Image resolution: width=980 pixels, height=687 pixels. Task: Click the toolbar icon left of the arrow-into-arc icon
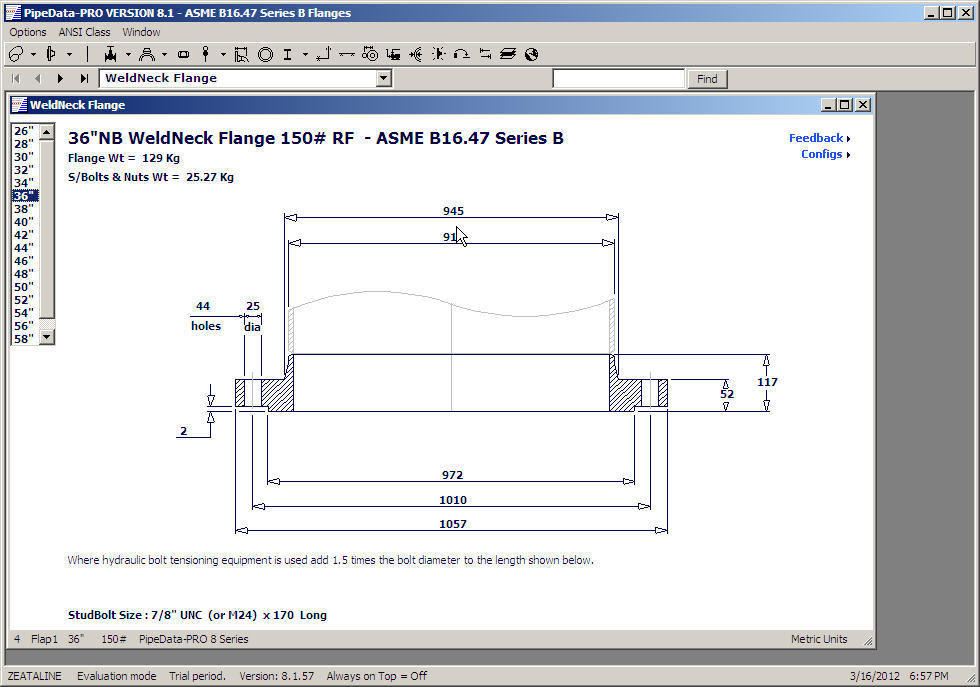[393, 54]
